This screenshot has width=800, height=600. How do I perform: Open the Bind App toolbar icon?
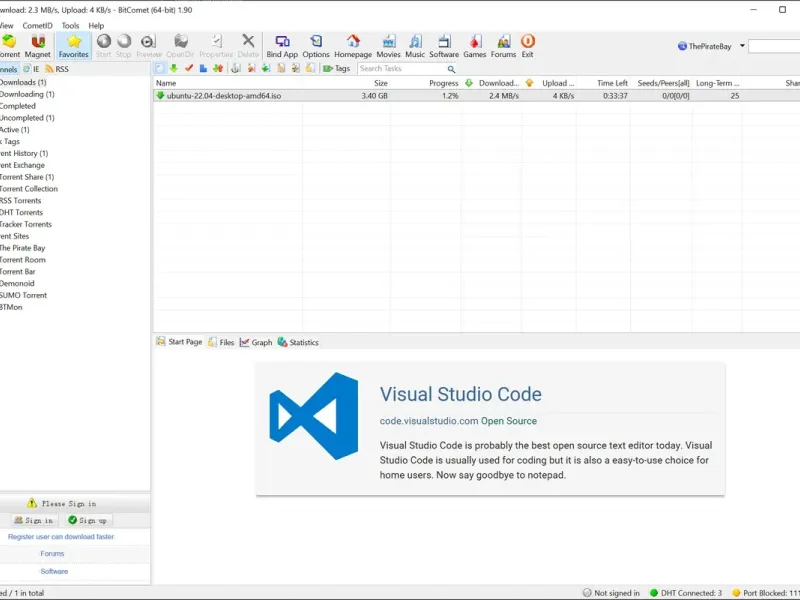click(x=282, y=46)
